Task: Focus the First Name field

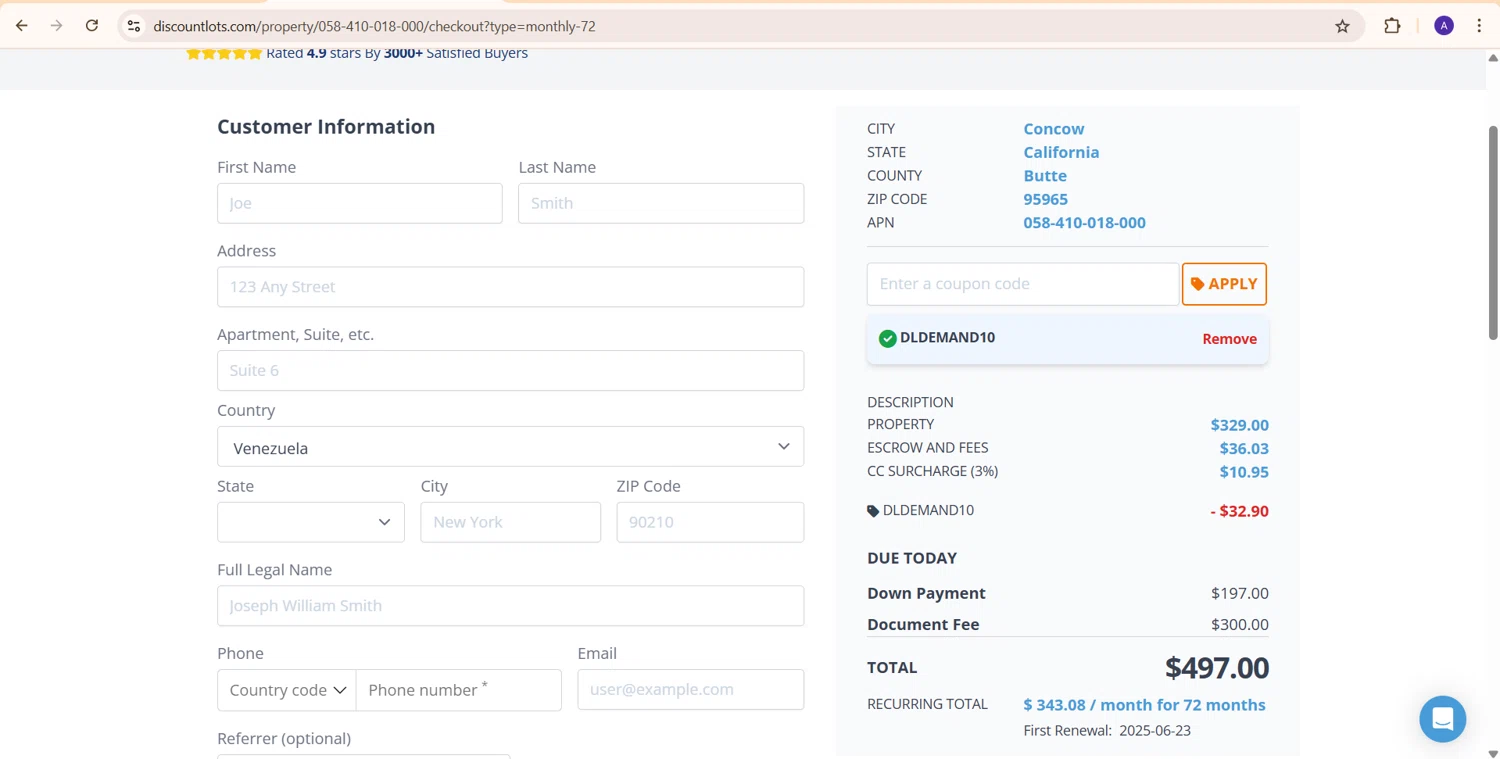Action: [360, 203]
